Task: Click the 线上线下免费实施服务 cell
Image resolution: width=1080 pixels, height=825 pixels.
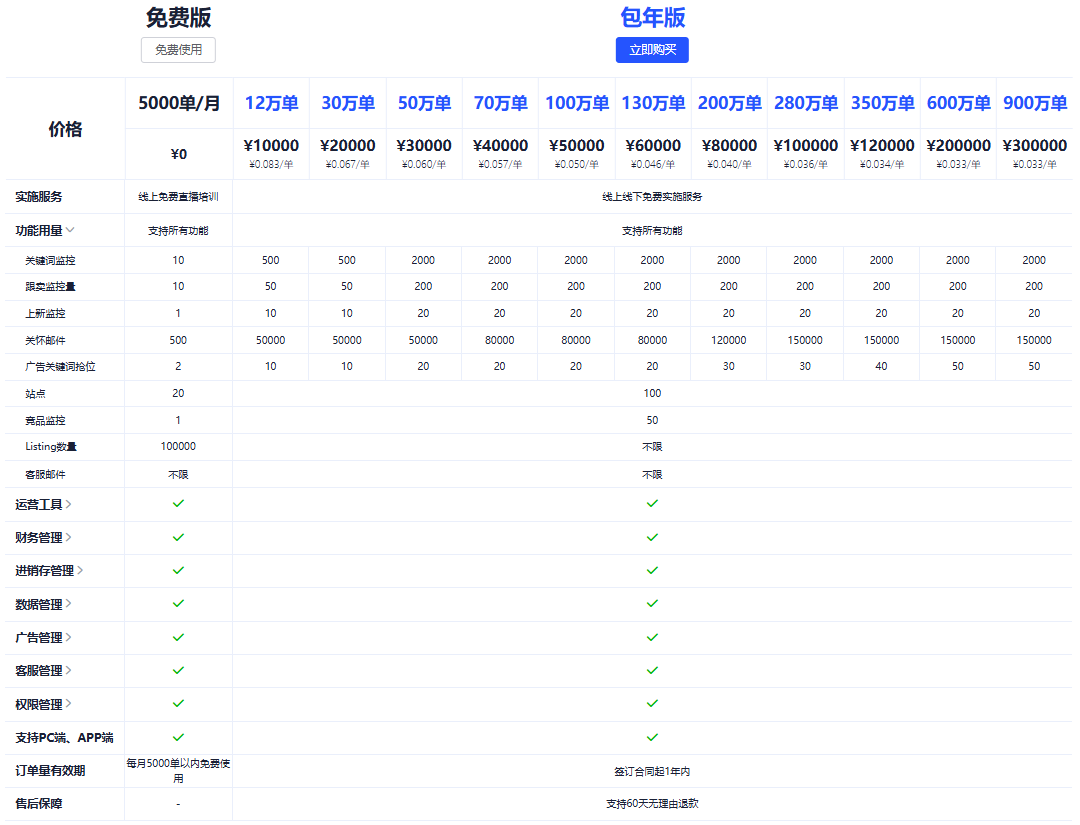Action: [x=652, y=197]
